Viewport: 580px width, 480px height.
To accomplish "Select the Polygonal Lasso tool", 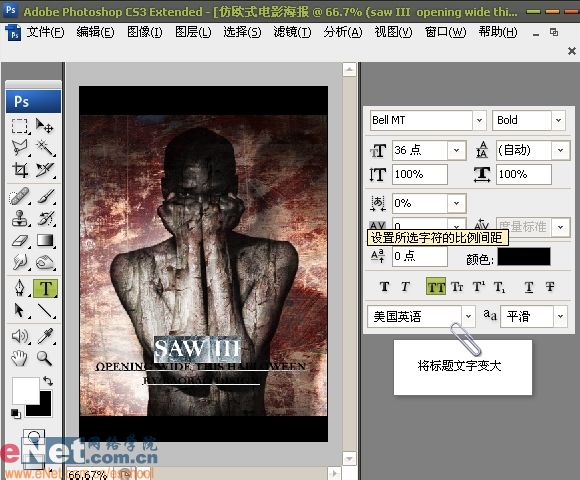I will click(20, 148).
